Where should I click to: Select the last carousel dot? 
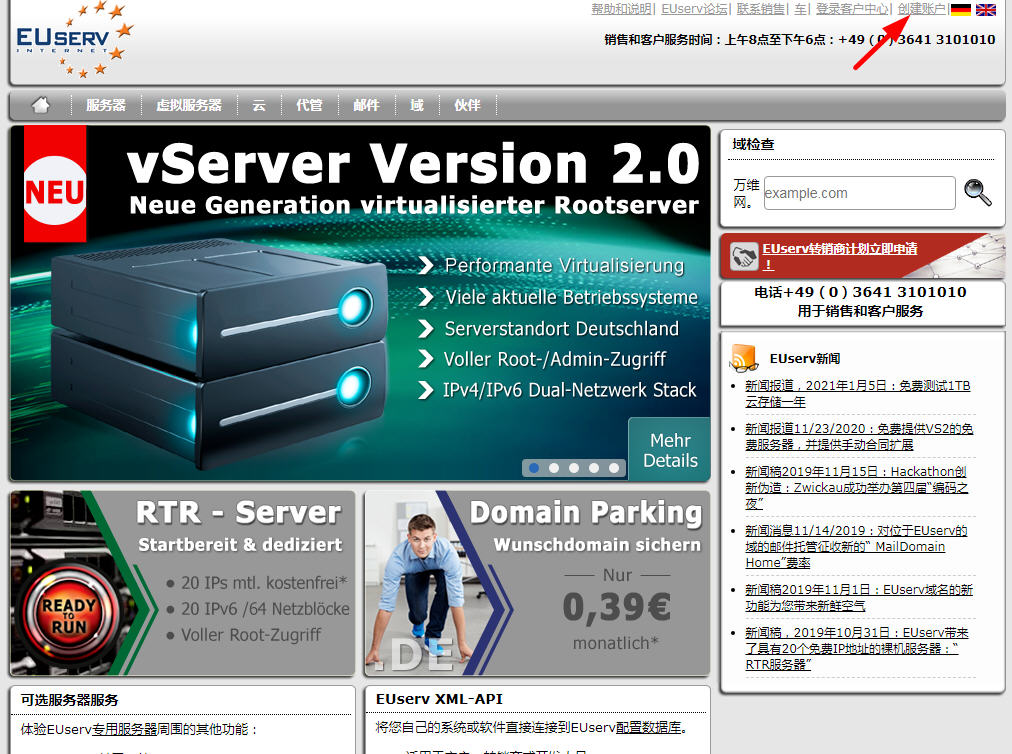point(614,468)
